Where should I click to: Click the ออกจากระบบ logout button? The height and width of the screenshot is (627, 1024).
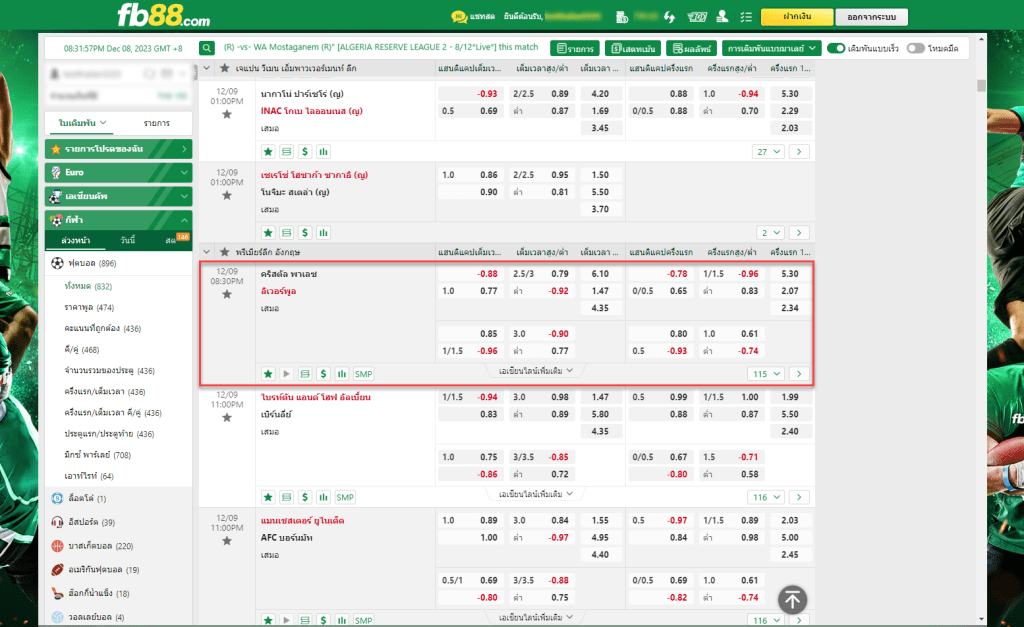(x=871, y=16)
